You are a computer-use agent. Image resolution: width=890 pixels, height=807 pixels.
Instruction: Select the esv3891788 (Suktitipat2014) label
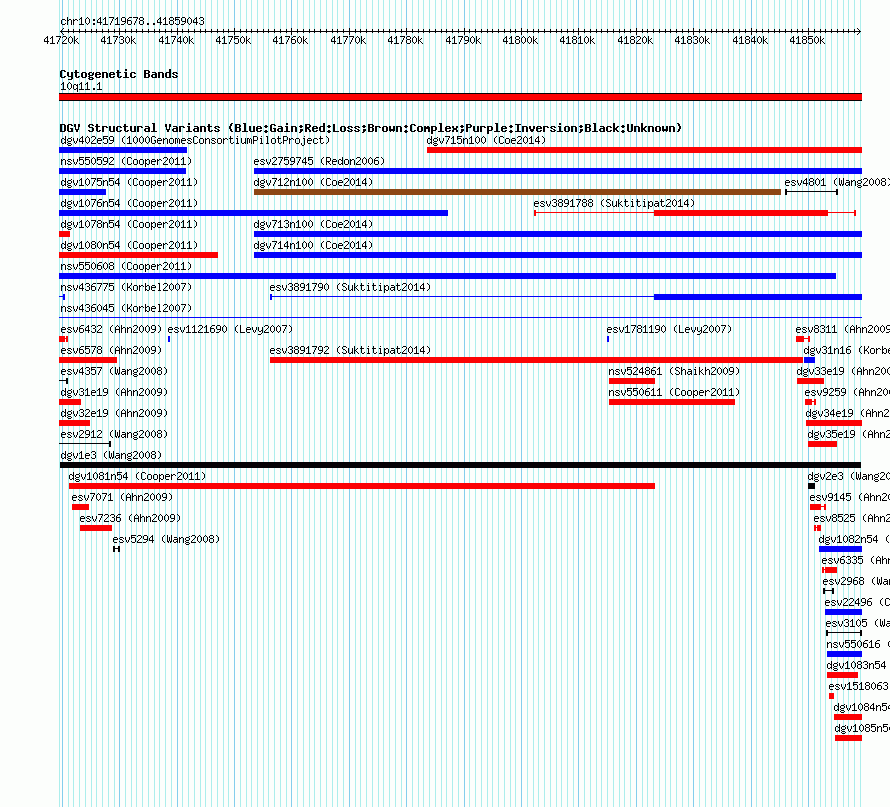614,203
